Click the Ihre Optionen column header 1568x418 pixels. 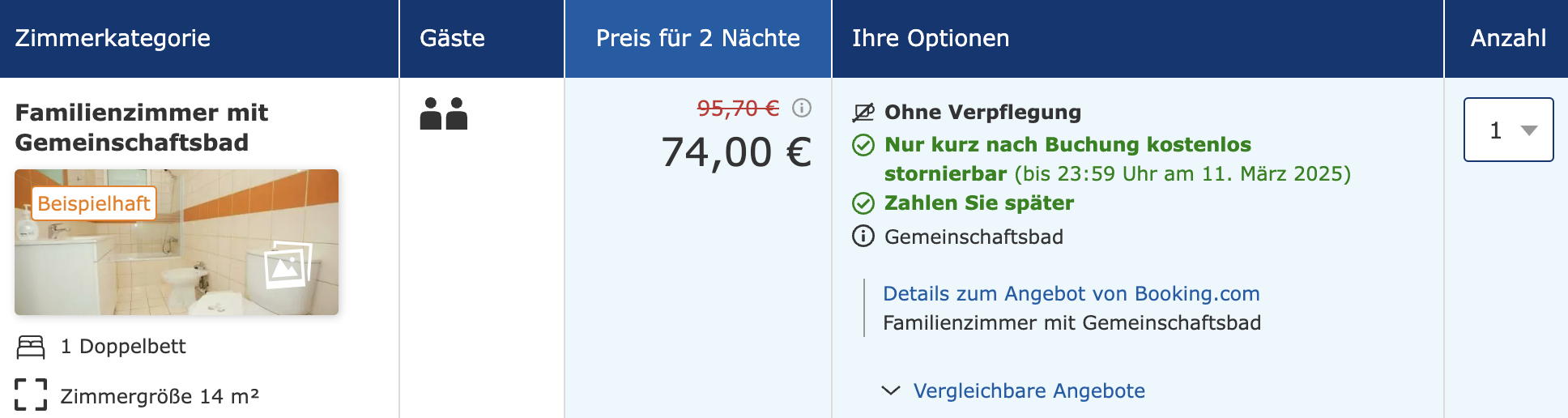coord(931,38)
